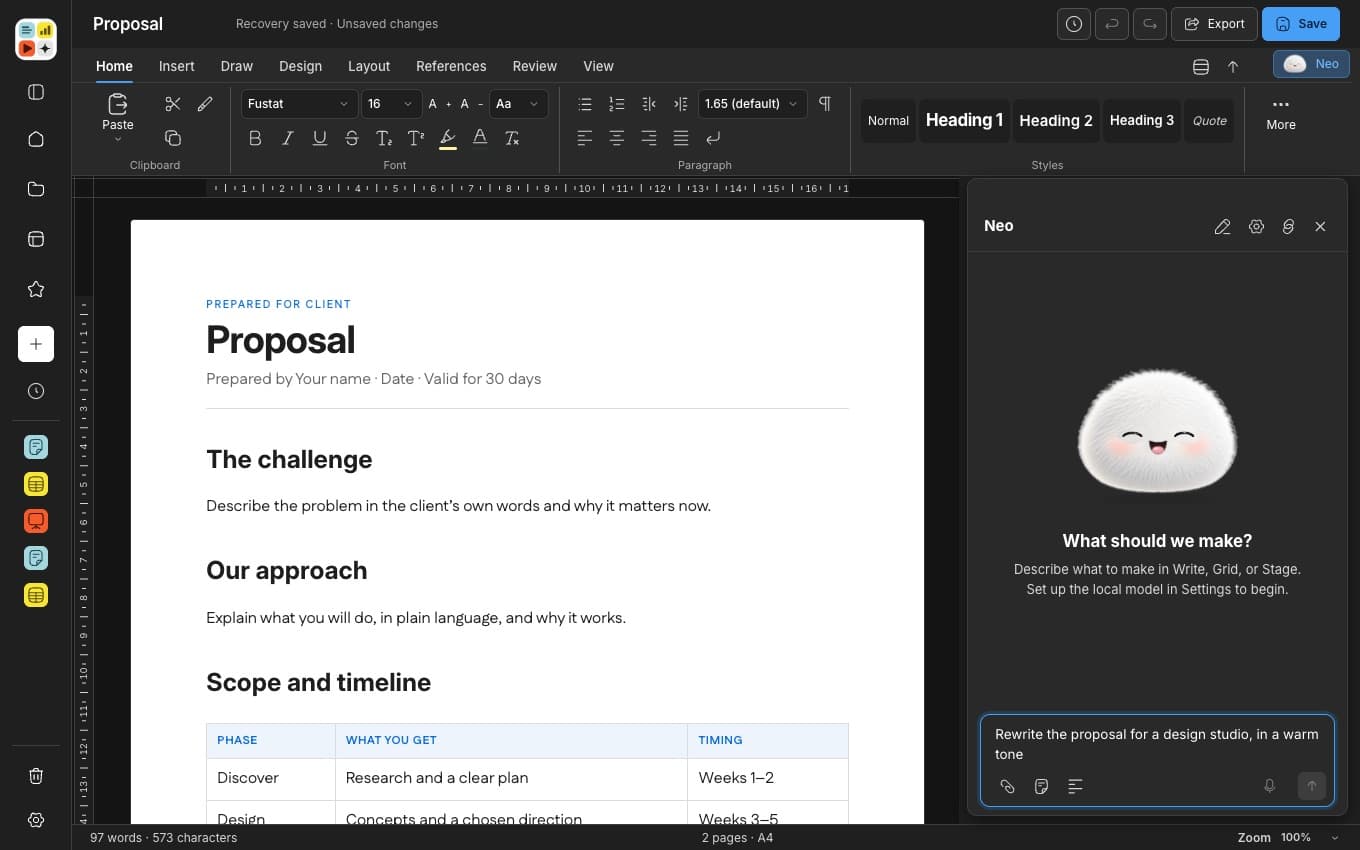
Task: Click the Format painter brush icon
Action: click(205, 104)
